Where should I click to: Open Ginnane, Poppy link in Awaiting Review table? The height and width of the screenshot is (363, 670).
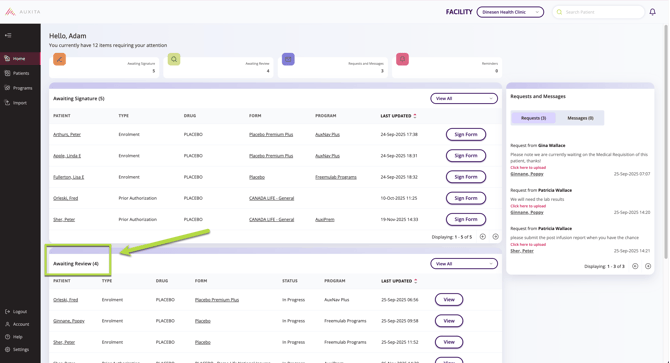tap(69, 321)
